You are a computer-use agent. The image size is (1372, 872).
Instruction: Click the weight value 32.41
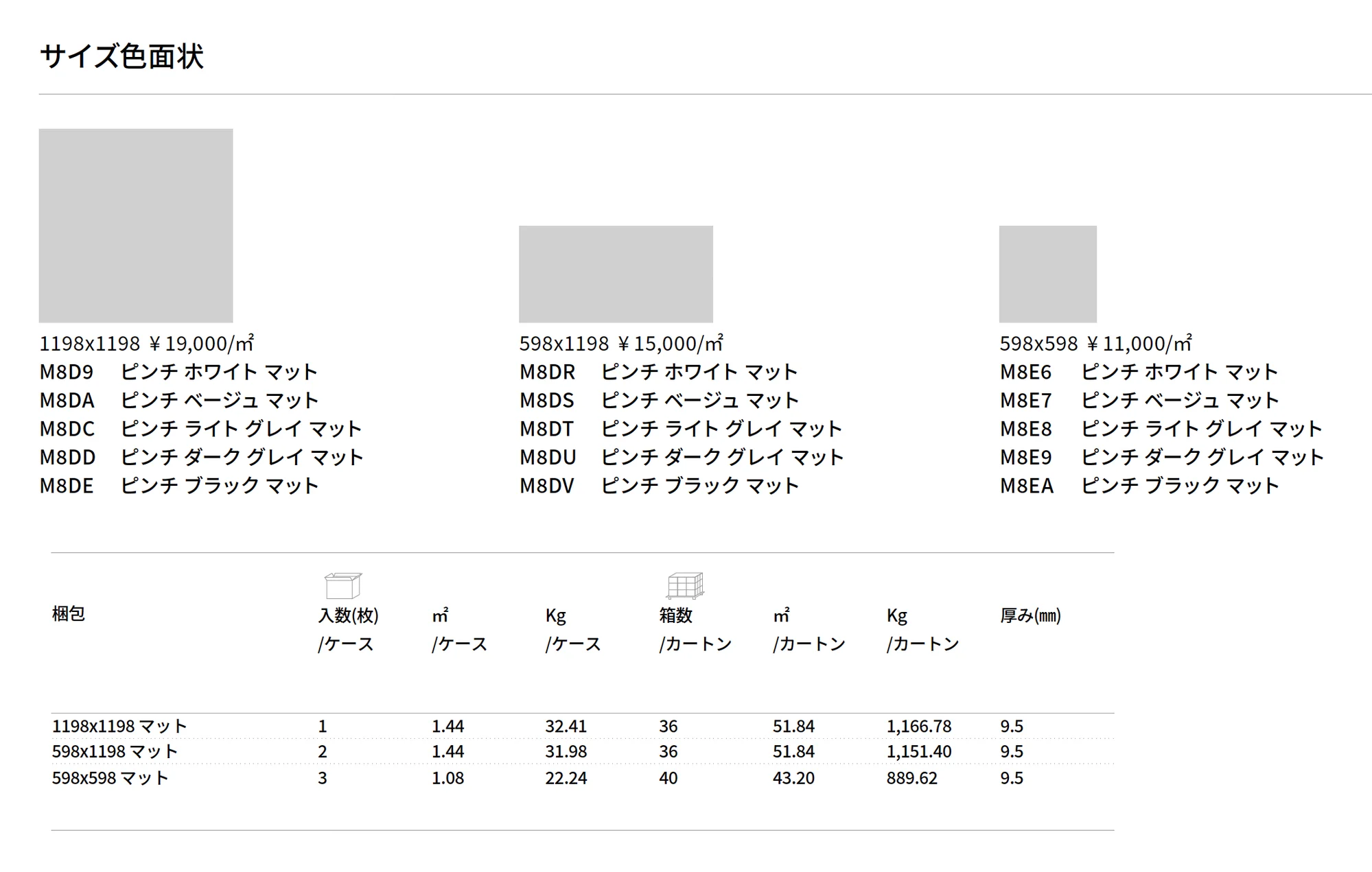[566, 726]
